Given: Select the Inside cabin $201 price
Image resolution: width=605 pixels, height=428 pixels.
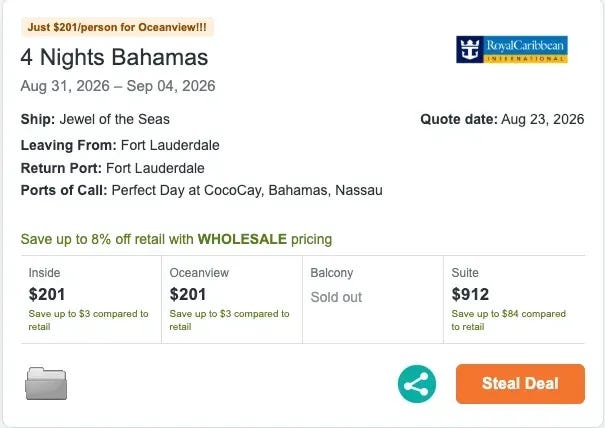Looking at the screenshot, I should [47, 294].
